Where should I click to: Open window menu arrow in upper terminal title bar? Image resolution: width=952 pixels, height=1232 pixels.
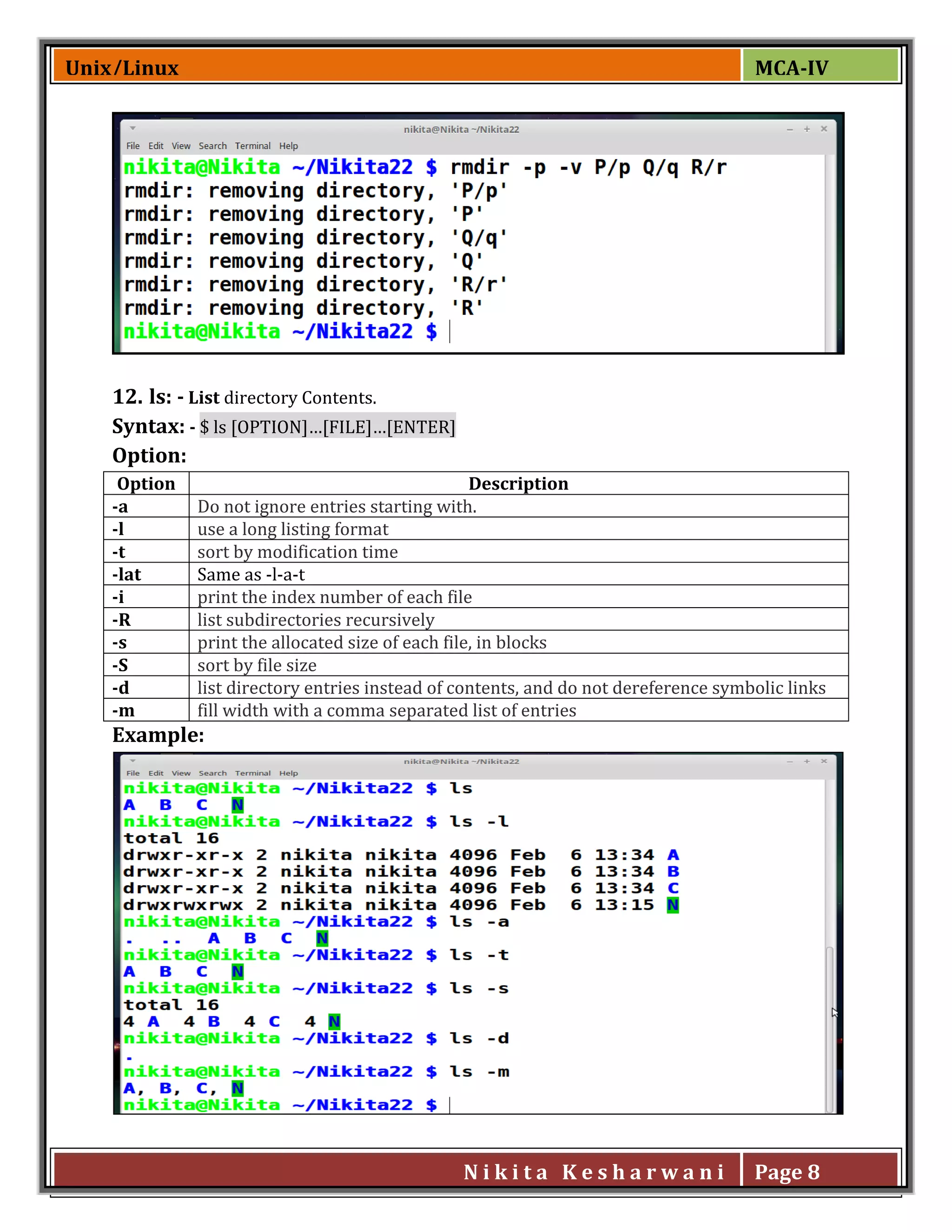click(x=133, y=129)
